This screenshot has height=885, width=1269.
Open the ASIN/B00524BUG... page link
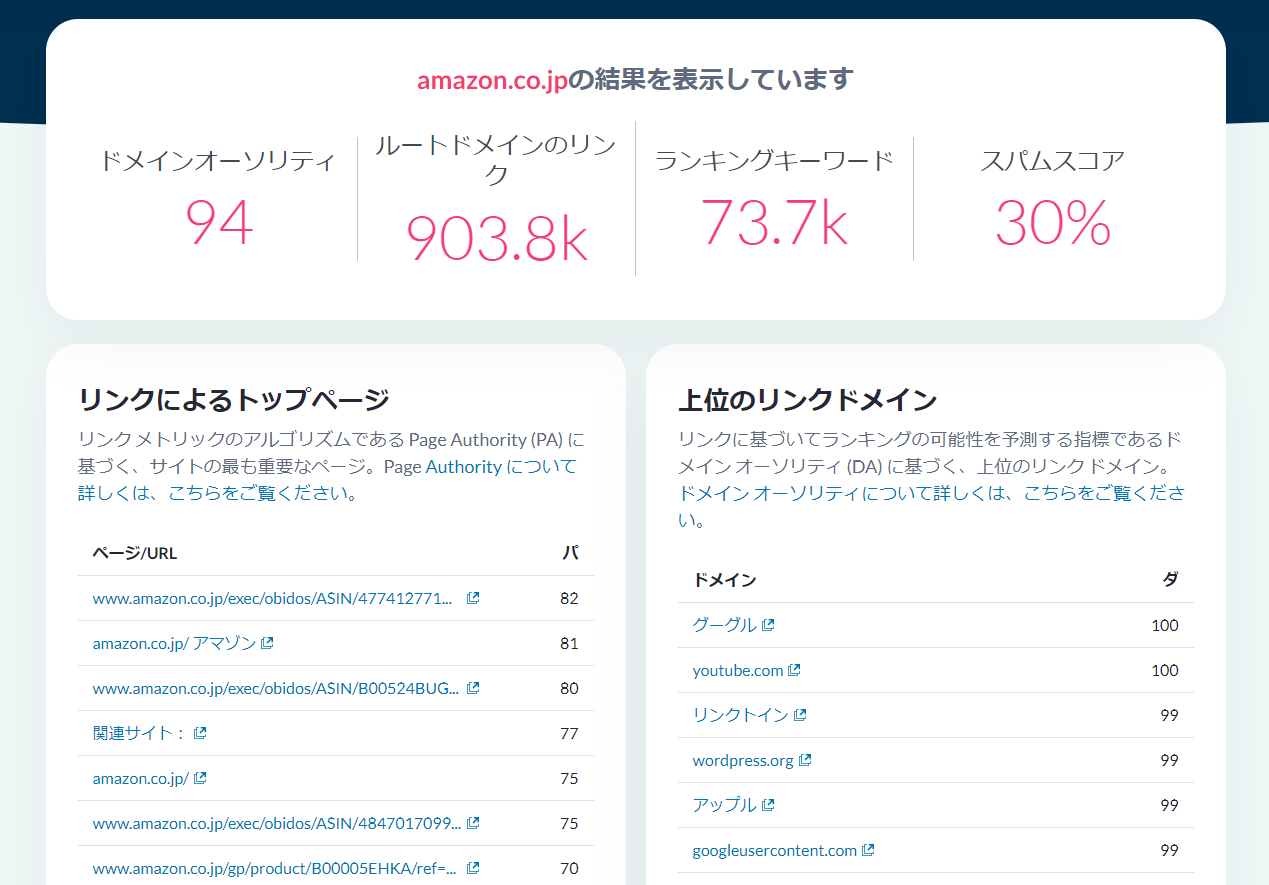276,688
